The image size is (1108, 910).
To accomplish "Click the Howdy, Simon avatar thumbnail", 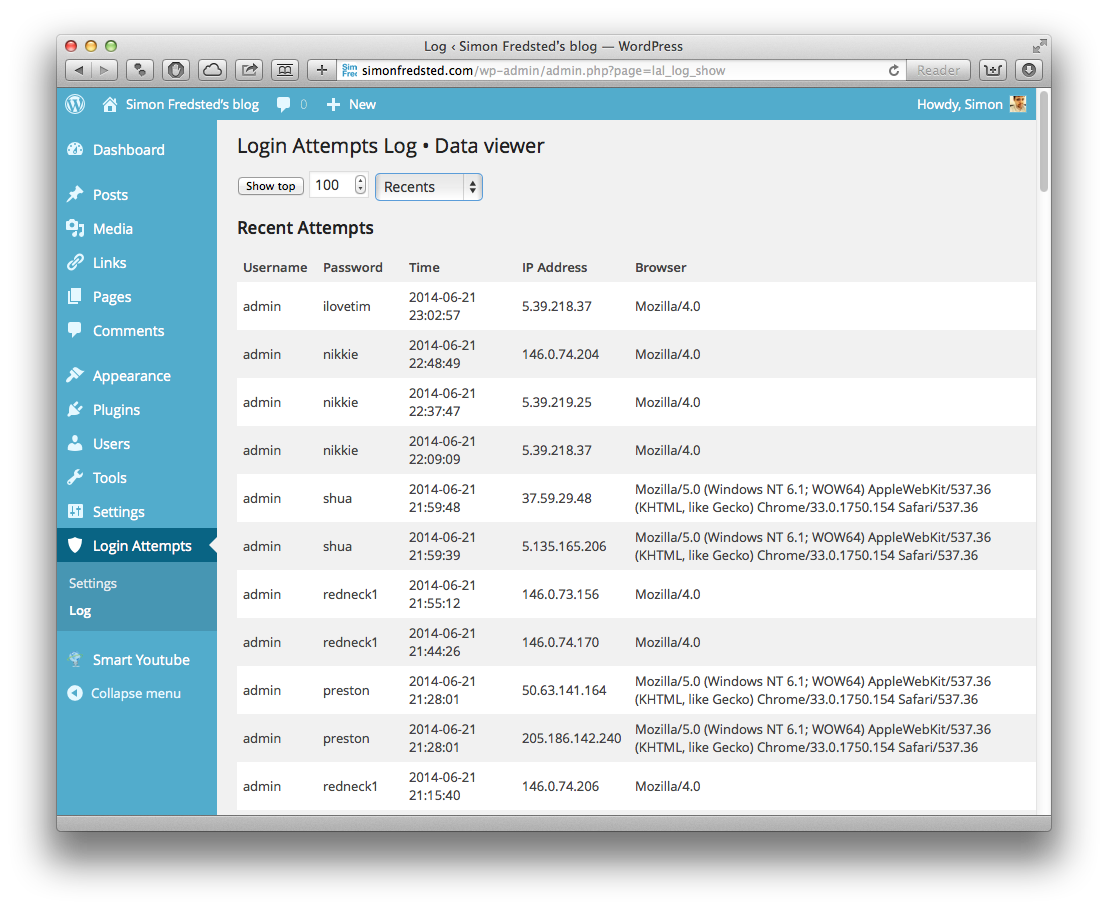I will click(x=1018, y=104).
